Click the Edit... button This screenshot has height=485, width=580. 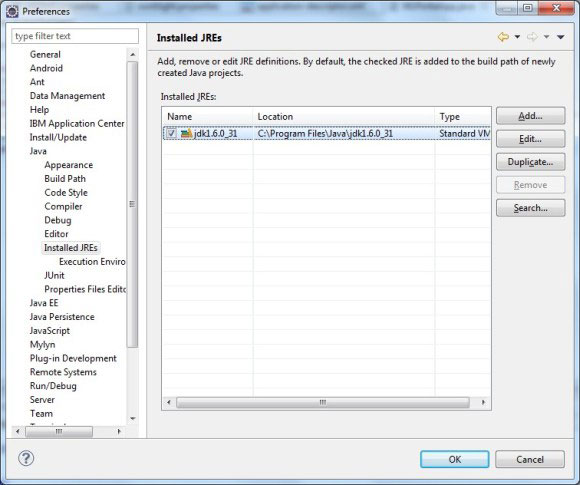530,139
